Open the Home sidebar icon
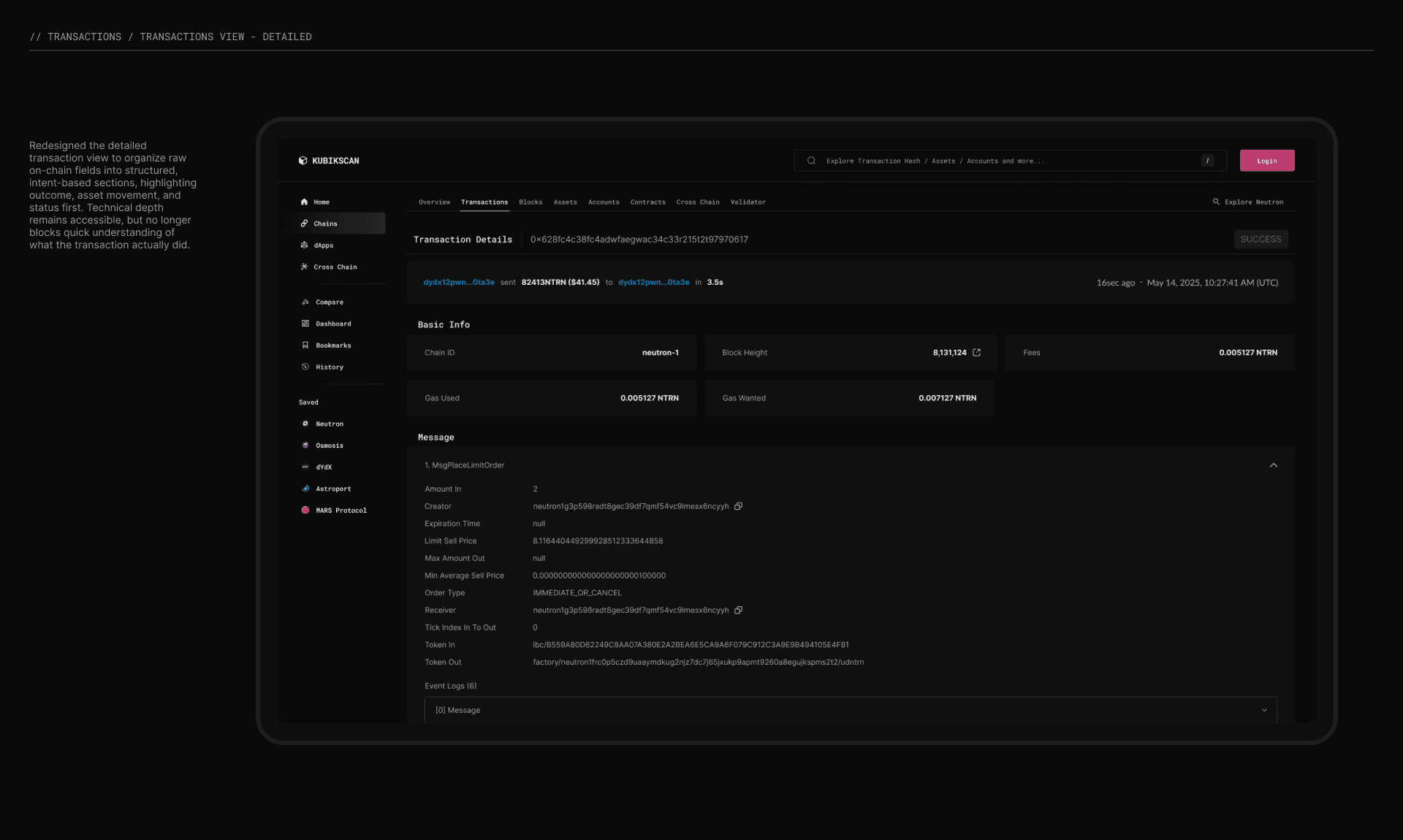The width and height of the screenshot is (1403, 840). click(304, 202)
